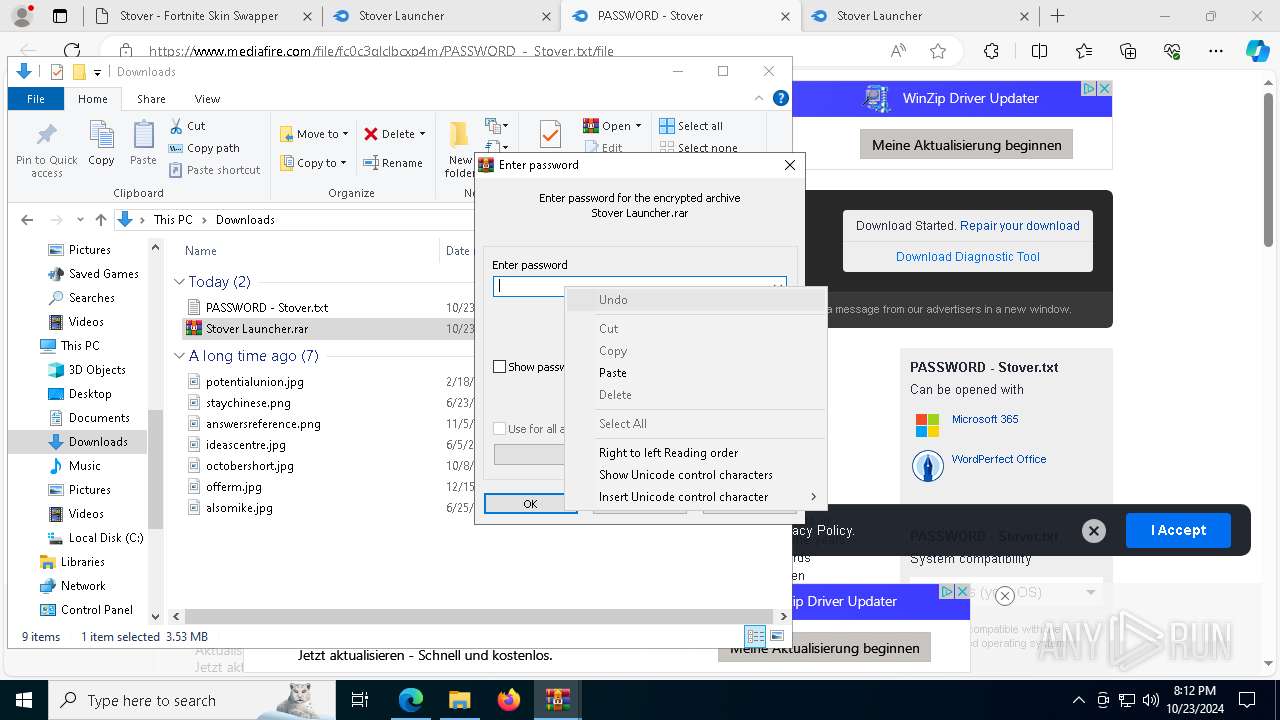Add page to favorites star icon

tap(937, 51)
